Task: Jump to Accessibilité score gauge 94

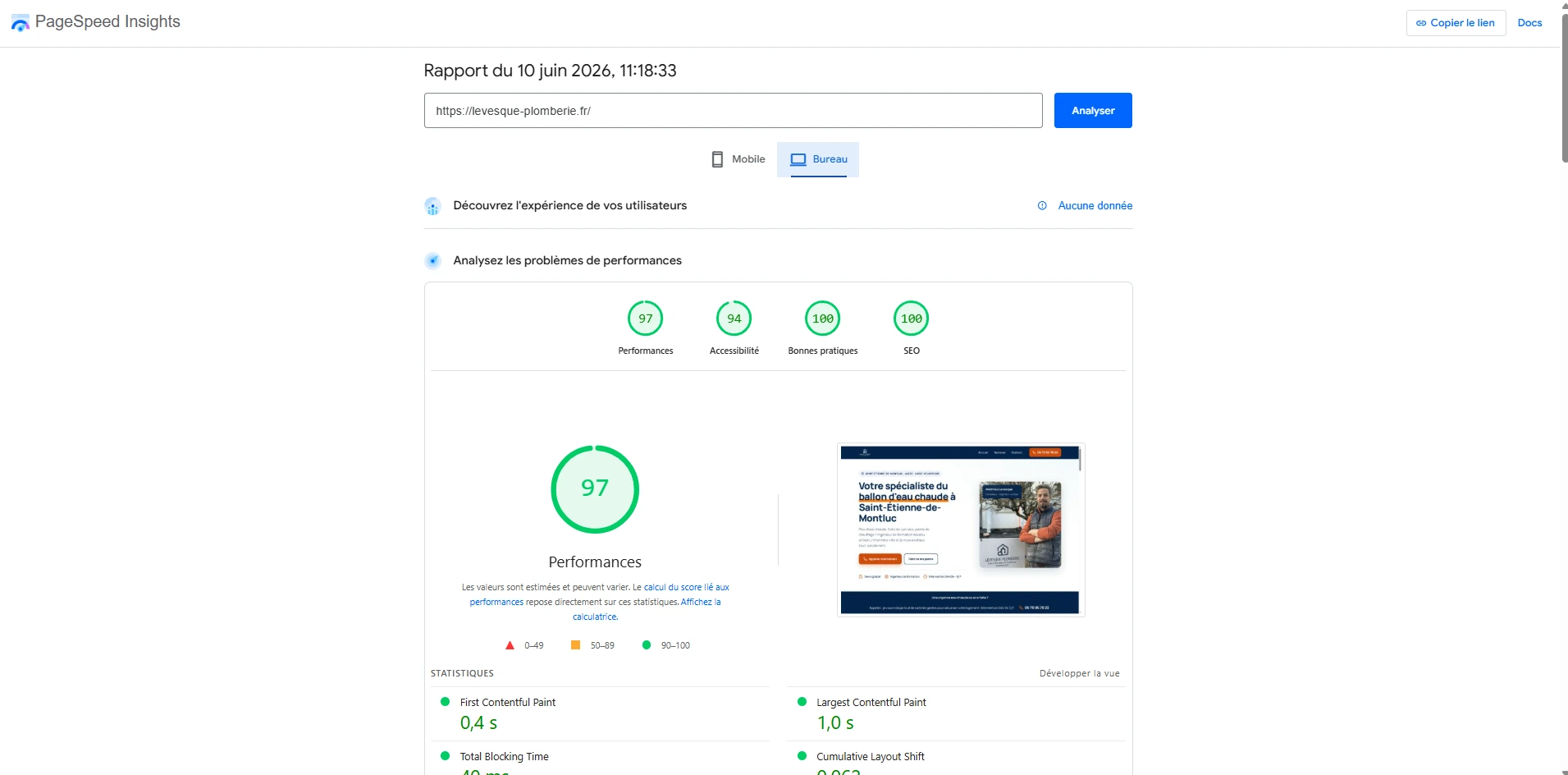Action: click(x=734, y=319)
